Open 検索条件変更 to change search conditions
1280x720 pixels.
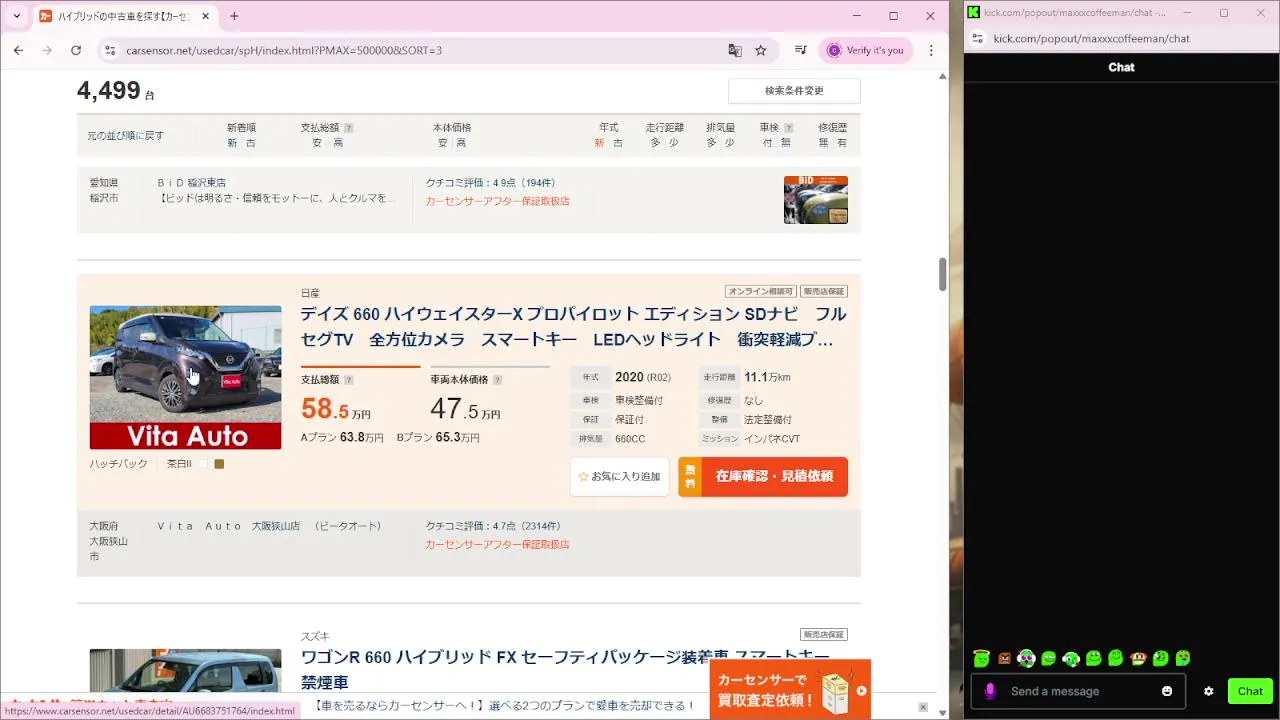(x=794, y=91)
